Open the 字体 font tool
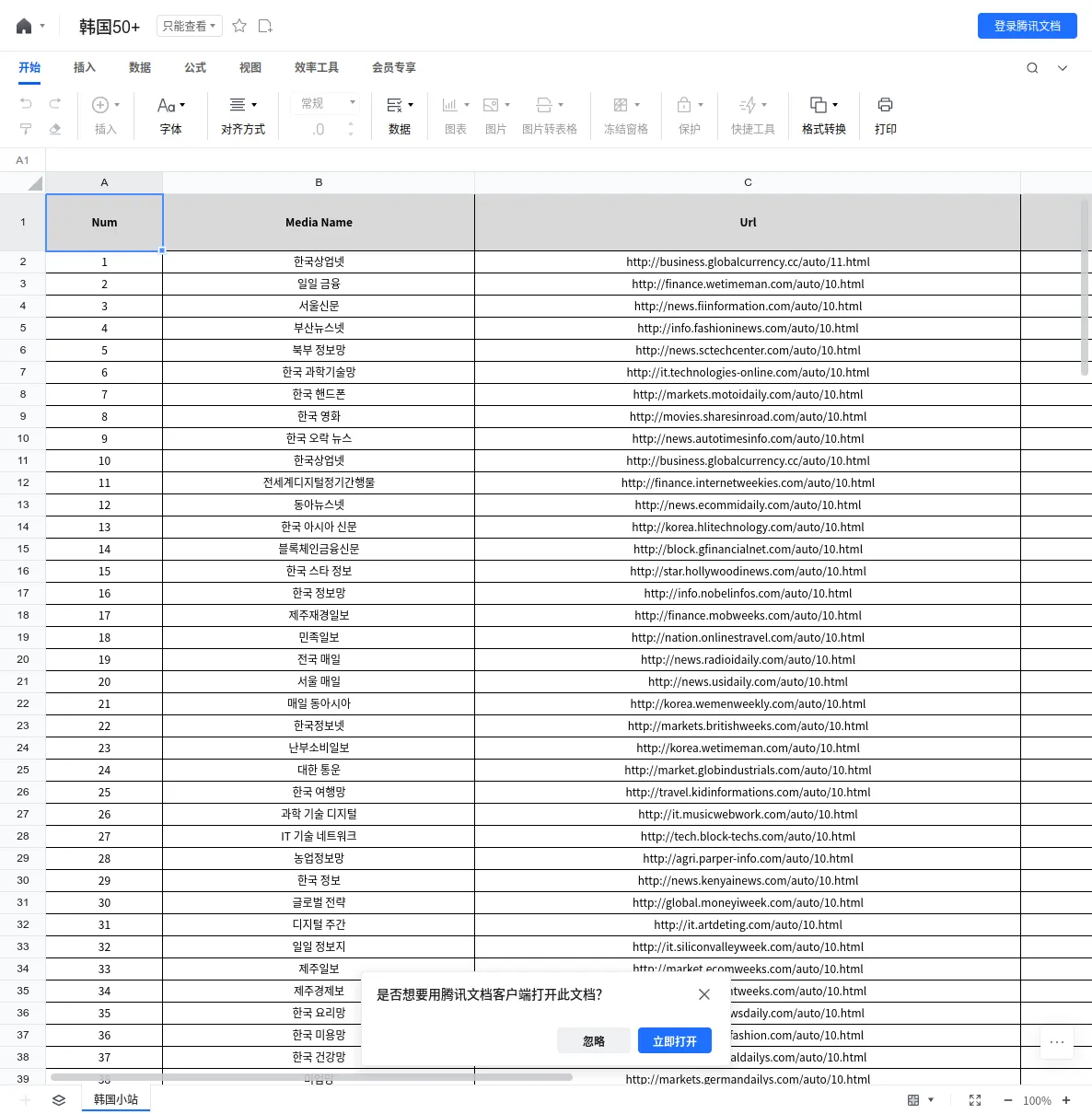Viewport: 1092px width, 1114px height. pyautogui.click(x=170, y=116)
